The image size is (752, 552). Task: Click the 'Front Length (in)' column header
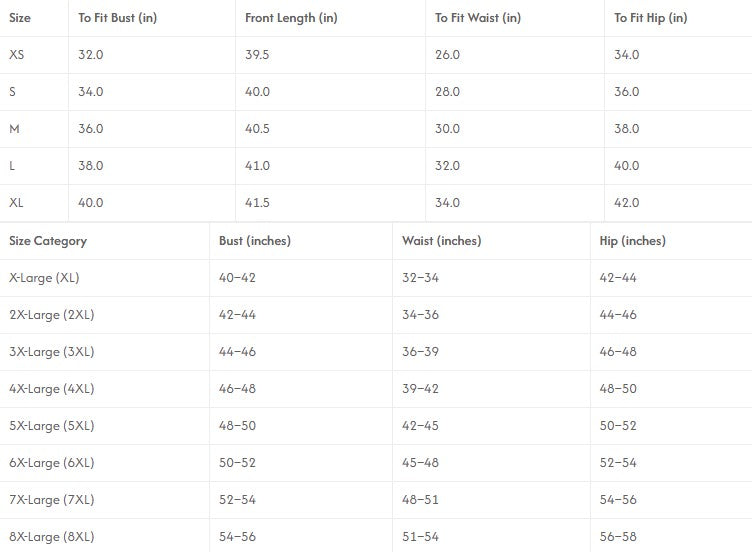click(x=291, y=18)
